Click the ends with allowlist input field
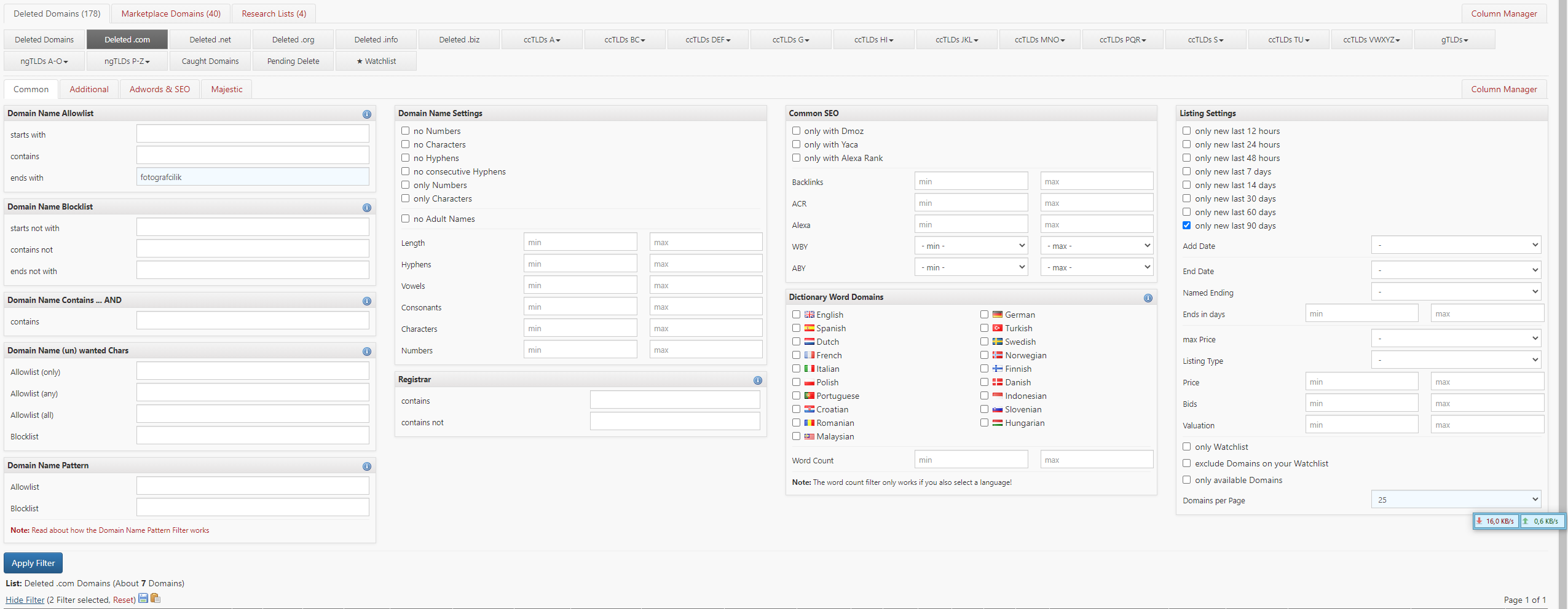1568x609 pixels. click(x=253, y=177)
